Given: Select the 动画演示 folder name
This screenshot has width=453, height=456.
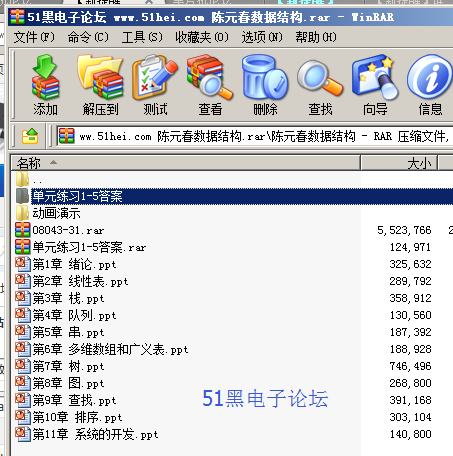Looking at the screenshot, I should click(x=56, y=213).
